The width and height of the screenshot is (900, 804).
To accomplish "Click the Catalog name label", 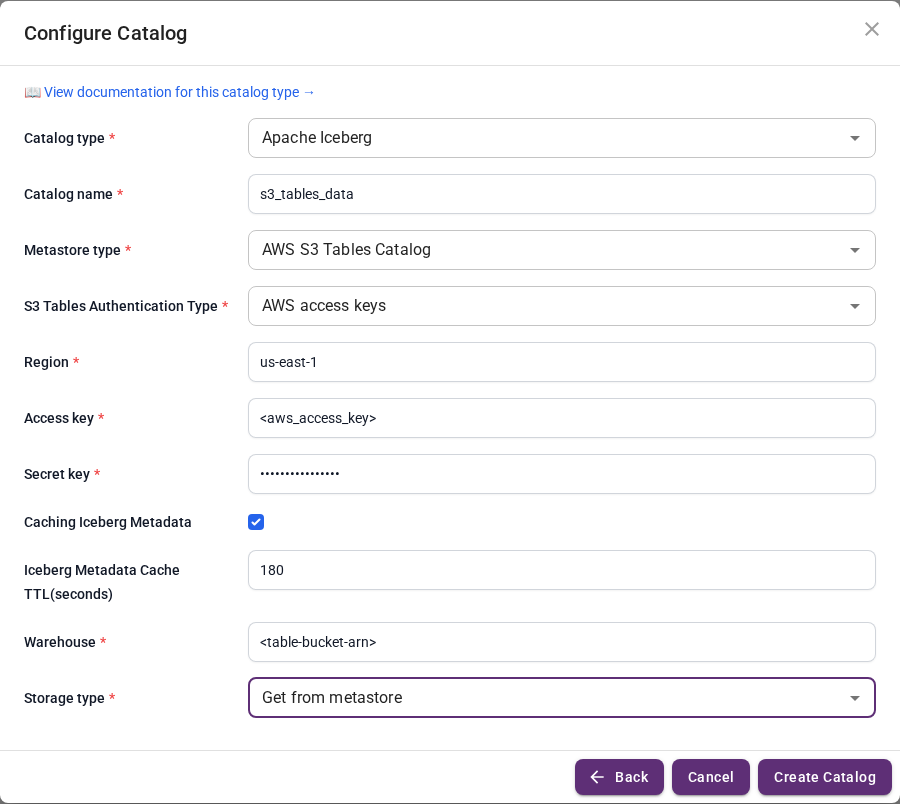I will (x=68, y=195).
